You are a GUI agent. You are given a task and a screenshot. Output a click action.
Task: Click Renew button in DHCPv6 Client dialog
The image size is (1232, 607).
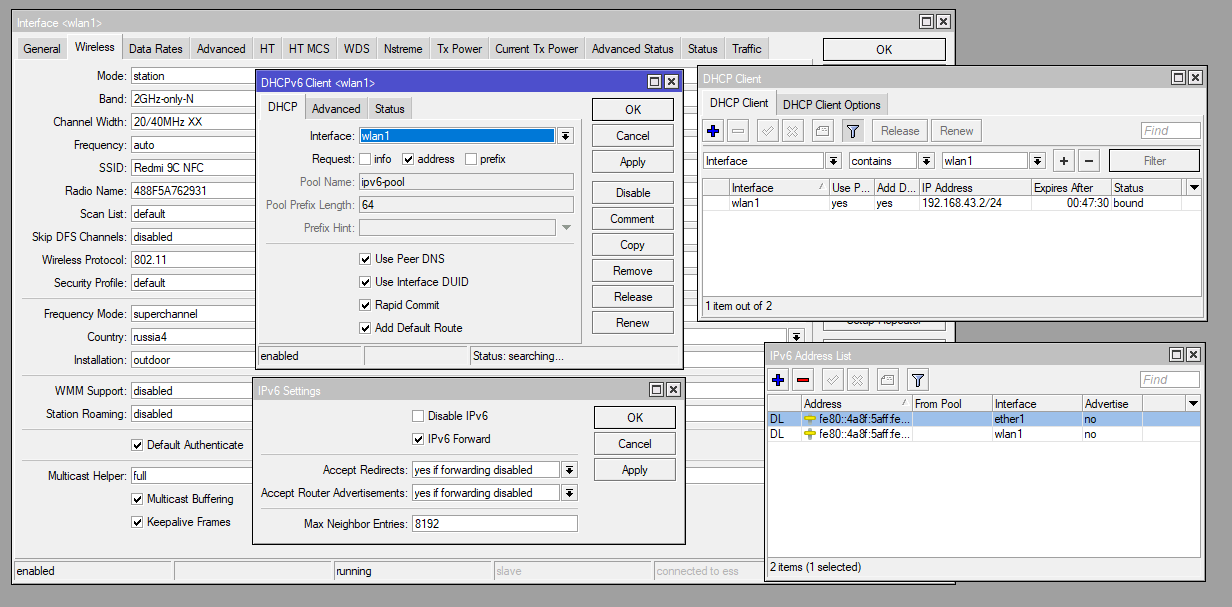pos(633,323)
